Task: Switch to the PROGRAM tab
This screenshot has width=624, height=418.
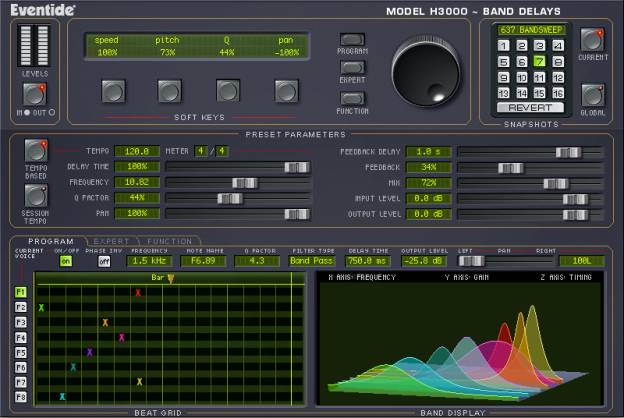Action: (x=51, y=241)
